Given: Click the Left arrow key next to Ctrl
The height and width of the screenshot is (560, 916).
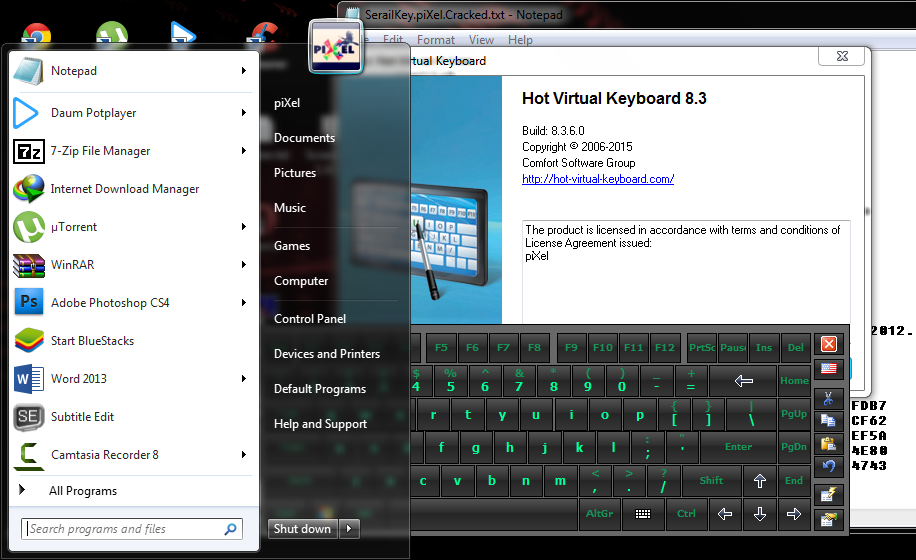Looking at the screenshot, I should (724, 514).
